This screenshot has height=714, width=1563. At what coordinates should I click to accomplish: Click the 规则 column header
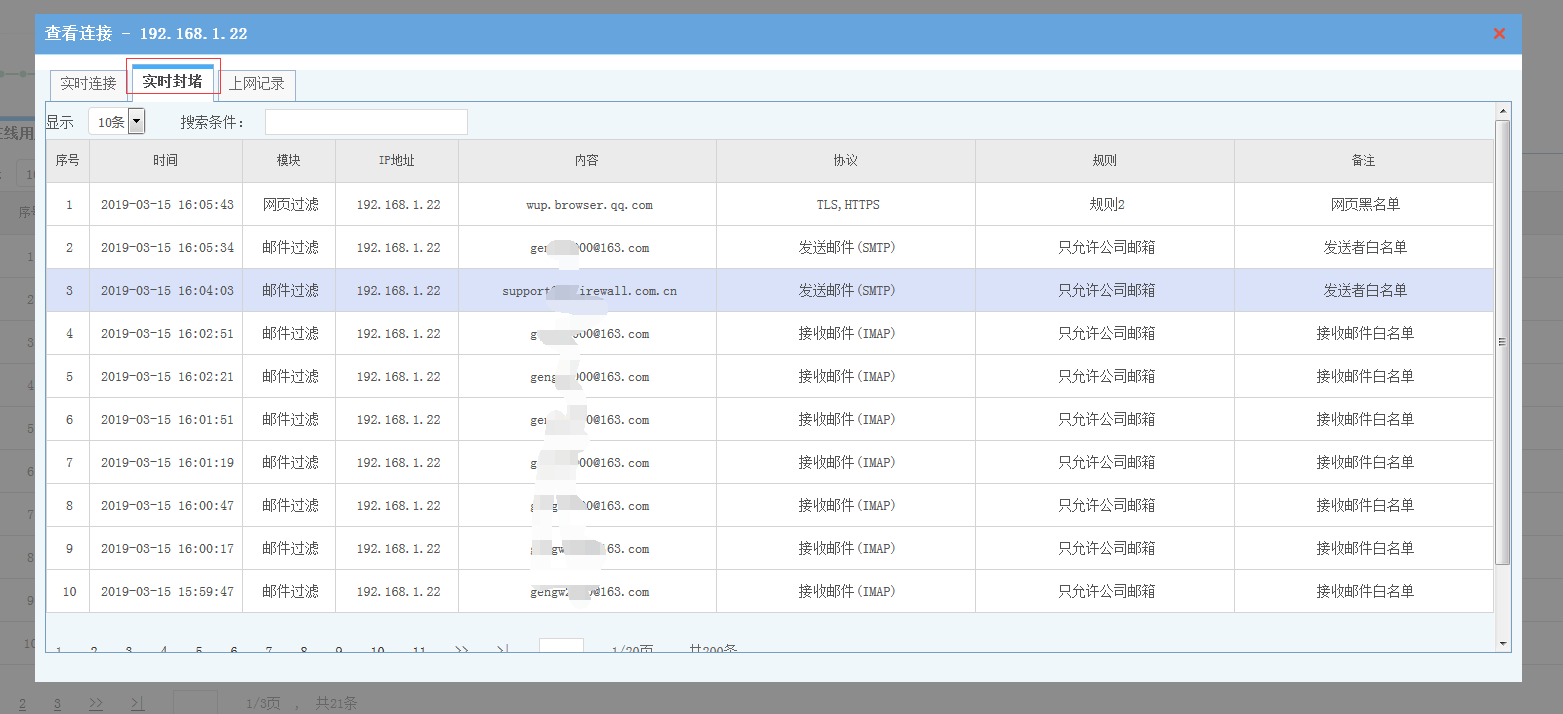[x=1105, y=161]
